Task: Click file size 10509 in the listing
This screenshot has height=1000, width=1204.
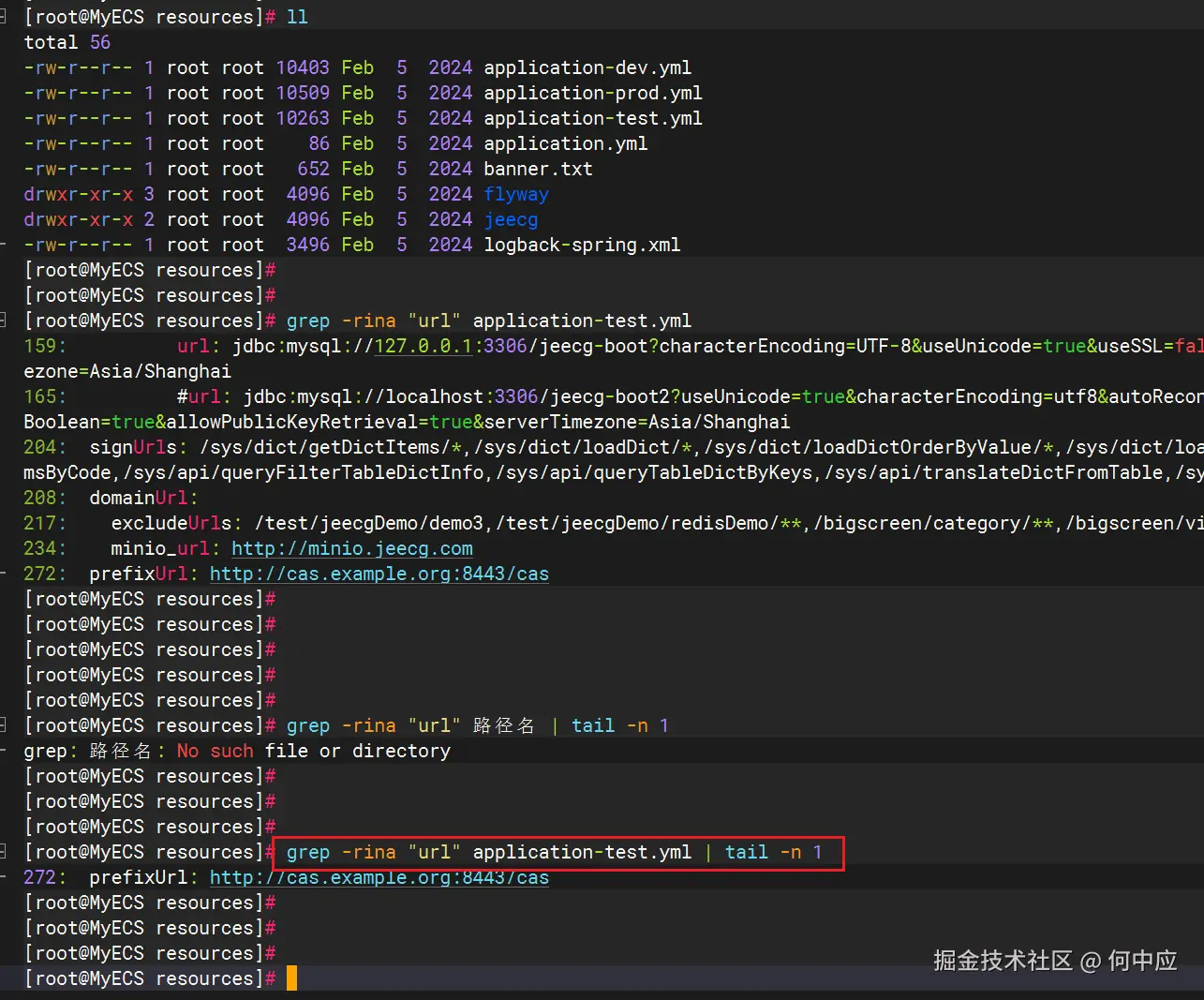Action: (x=303, y=93)
